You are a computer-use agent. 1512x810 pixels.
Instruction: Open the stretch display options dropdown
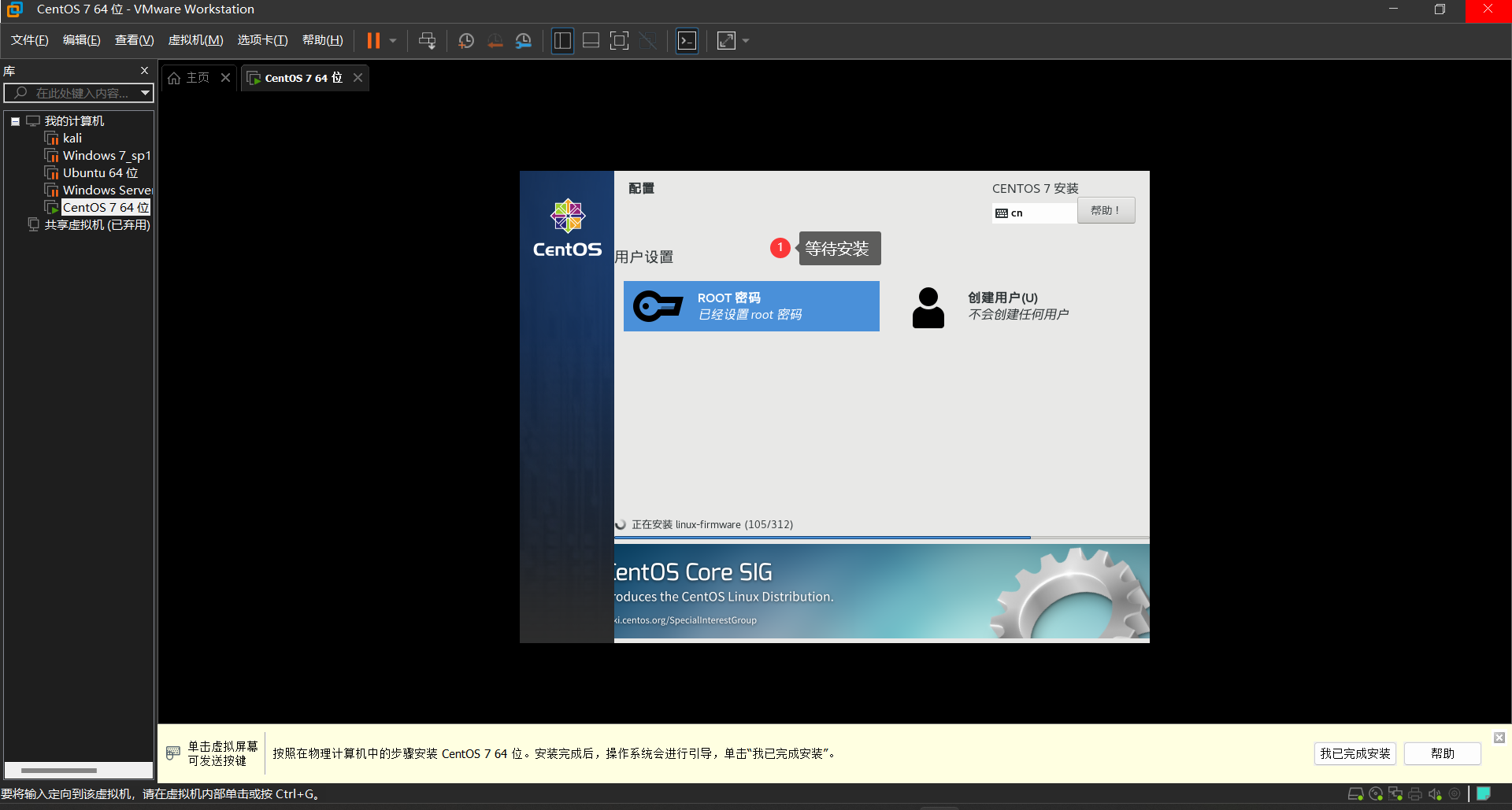[x=746, y=40]
